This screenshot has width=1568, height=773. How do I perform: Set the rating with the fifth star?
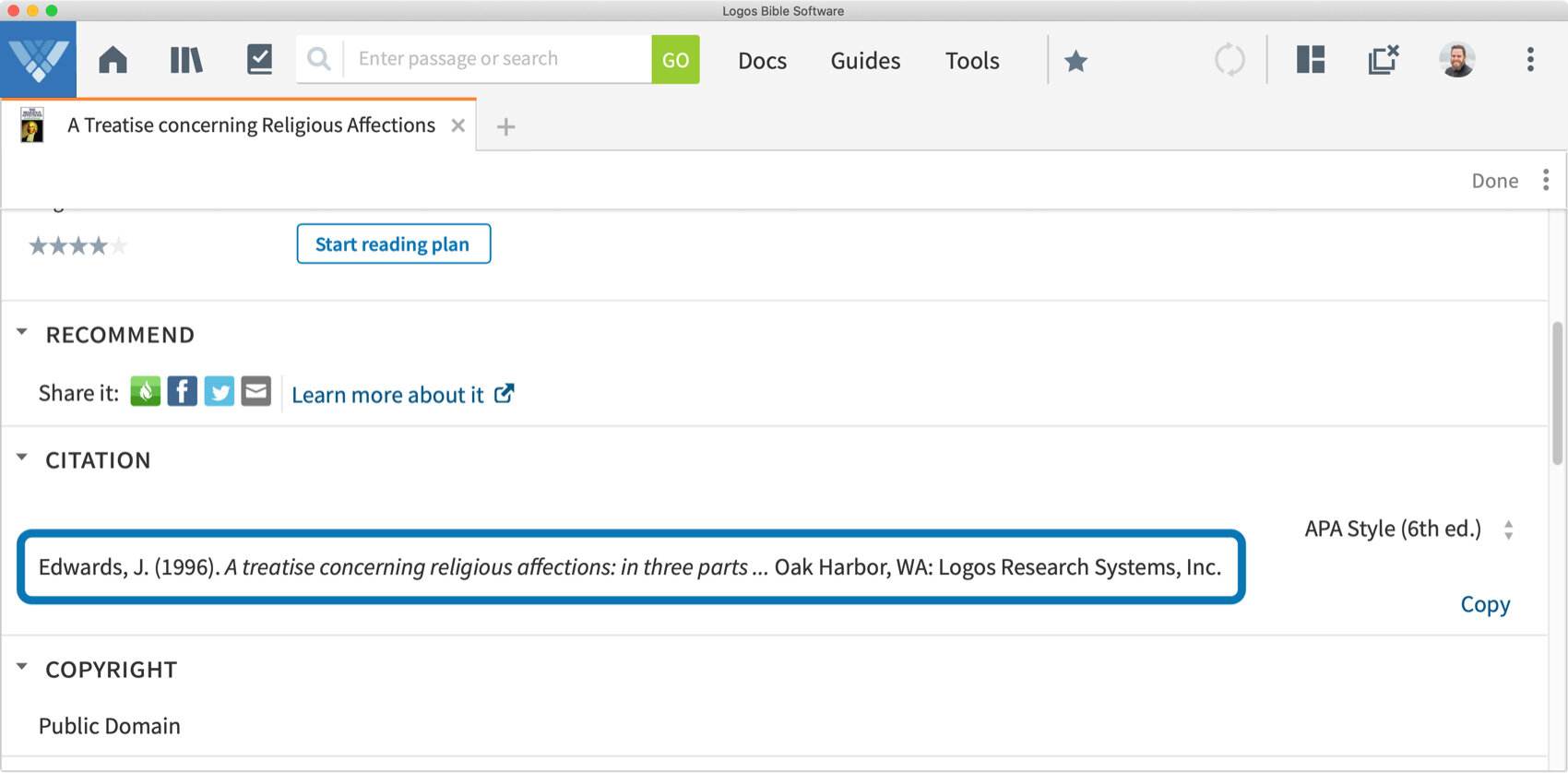118,245
